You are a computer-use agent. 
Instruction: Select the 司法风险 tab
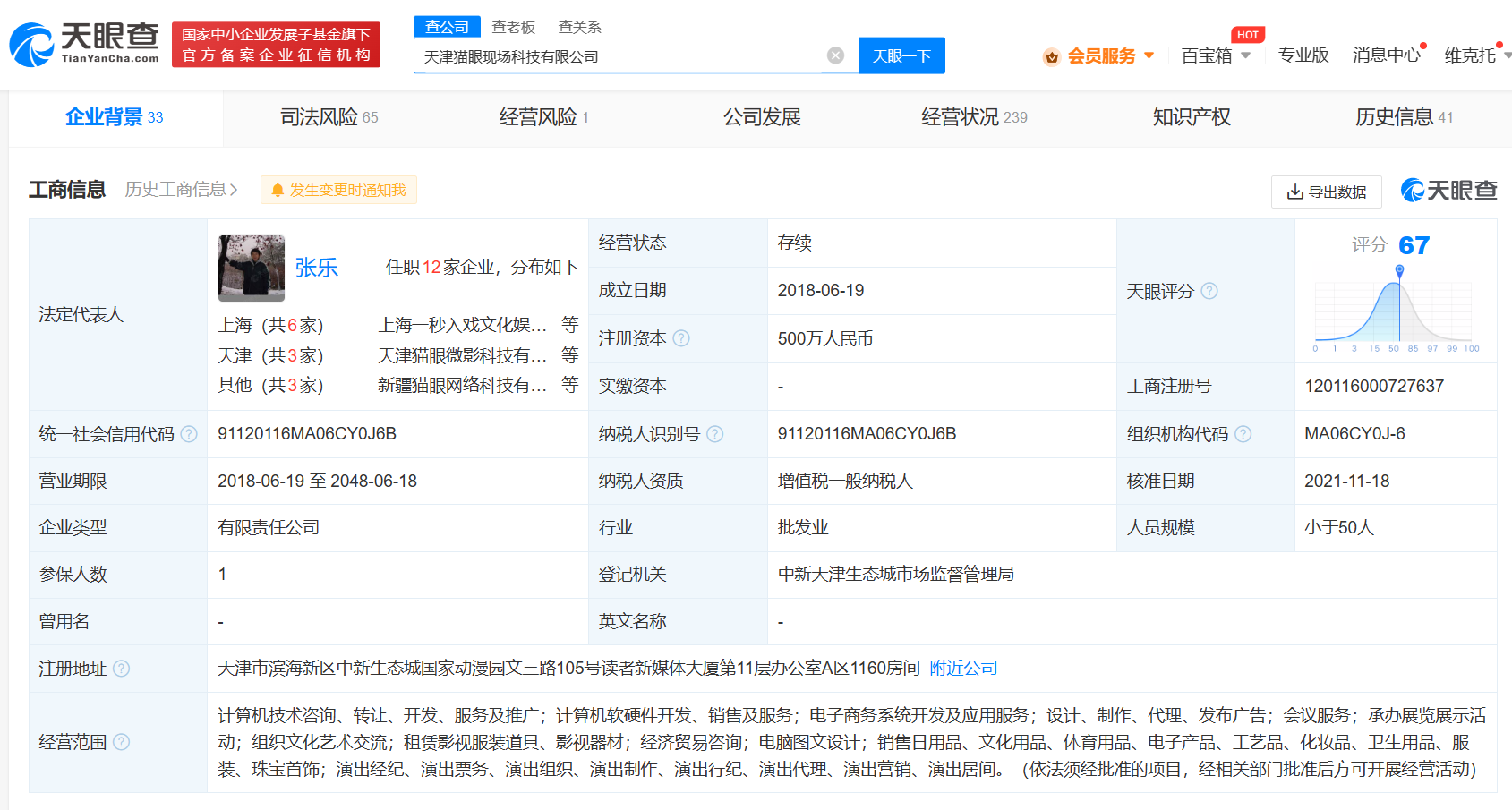coord(329,117)
